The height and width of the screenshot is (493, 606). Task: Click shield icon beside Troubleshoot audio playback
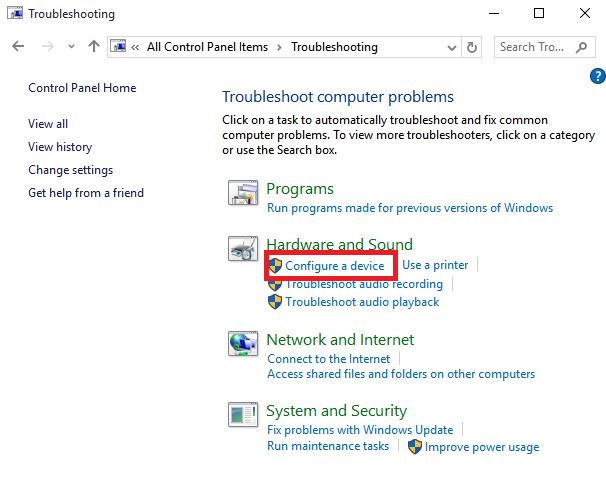tap(275, 302)
